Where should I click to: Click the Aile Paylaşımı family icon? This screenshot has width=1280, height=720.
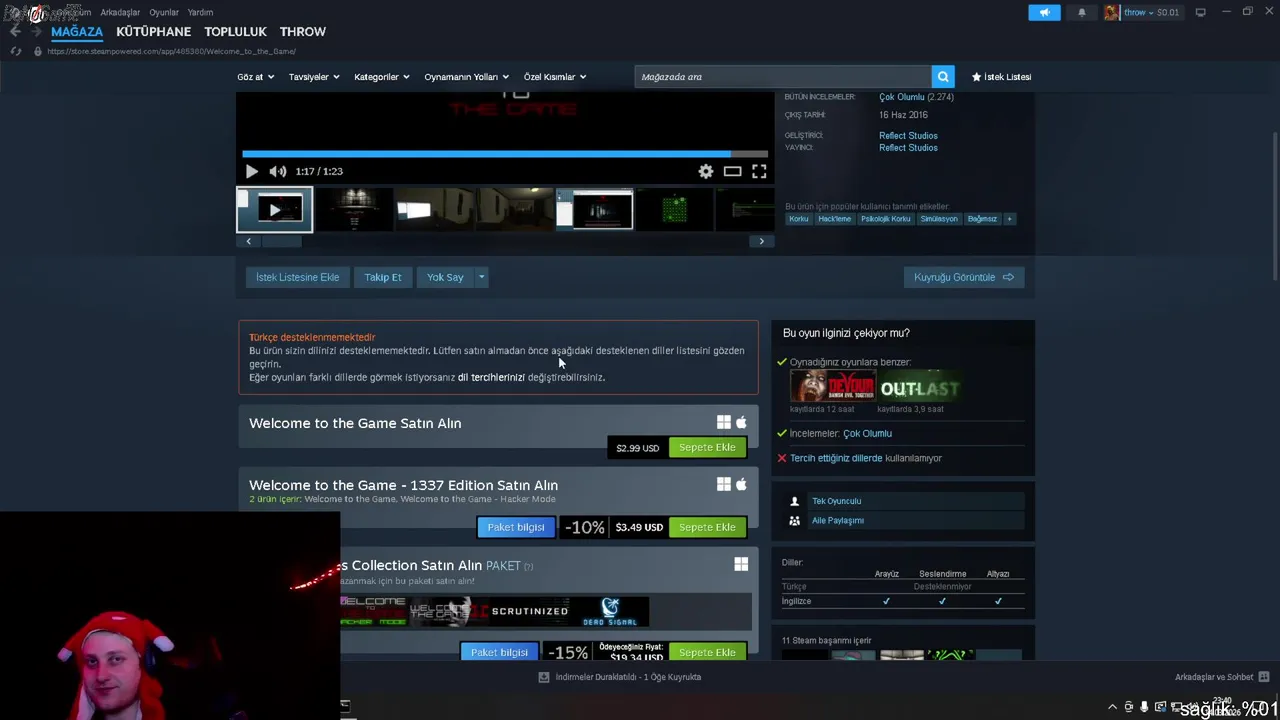(x=795, y=520)
